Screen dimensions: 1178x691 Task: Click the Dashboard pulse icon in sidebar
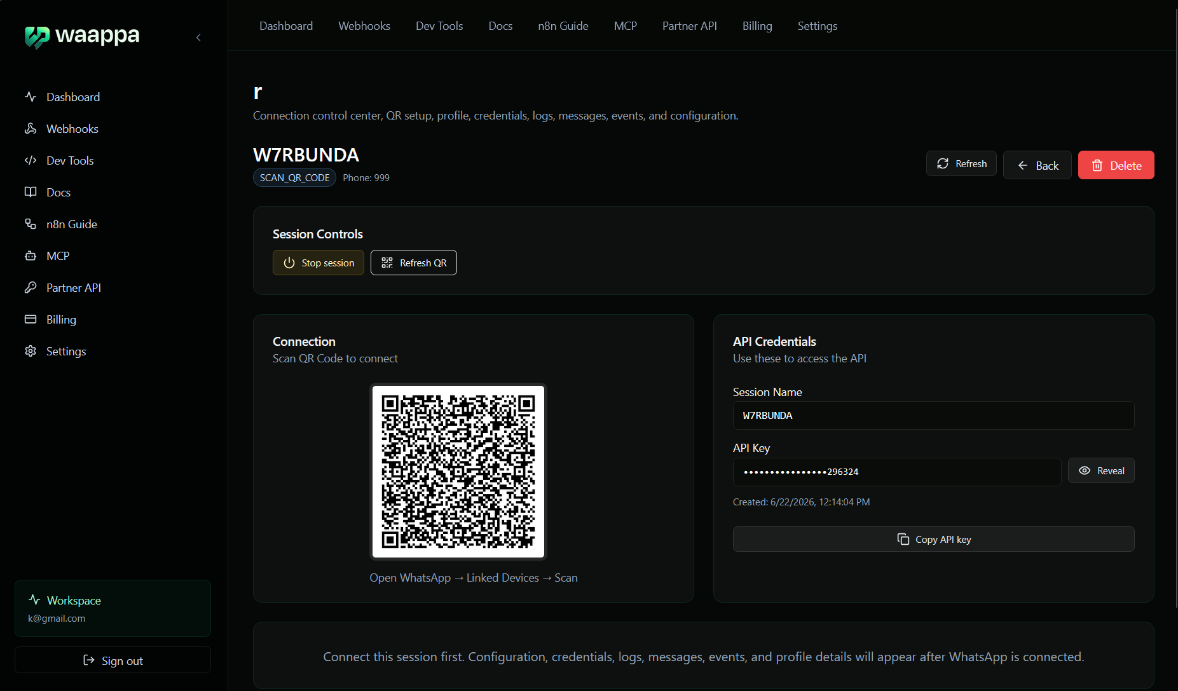tap(31, 97)
